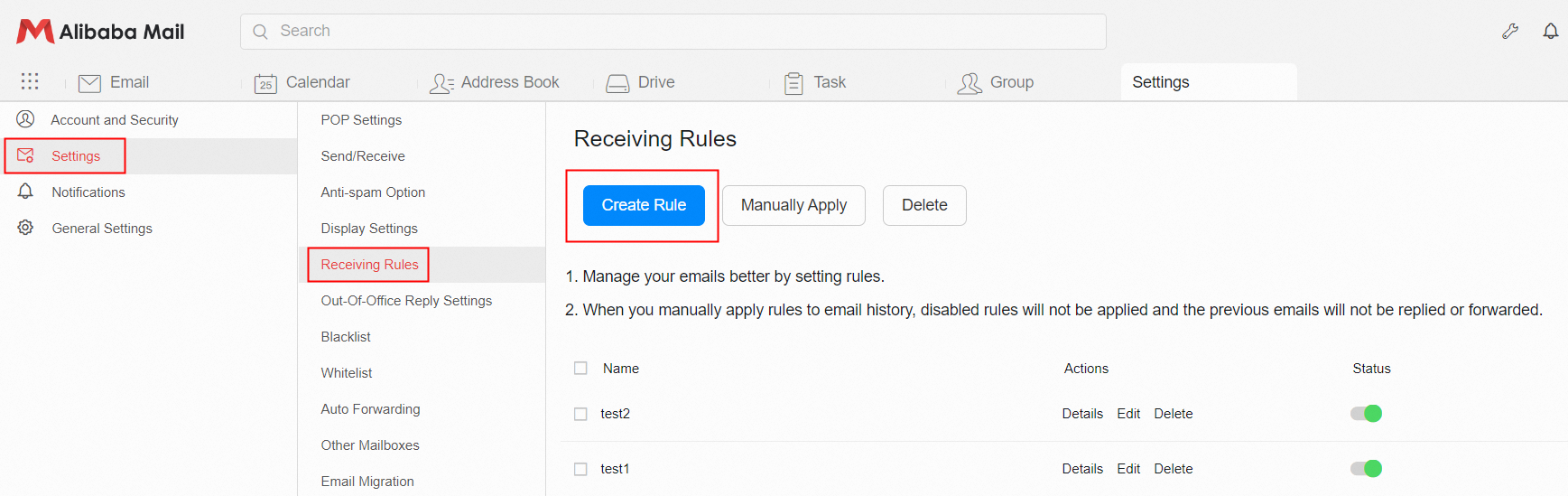This screenshot has height=496, width=1568.
Task: Open Auto Forwarding settings menu item
Action: (x=370, y=409)
